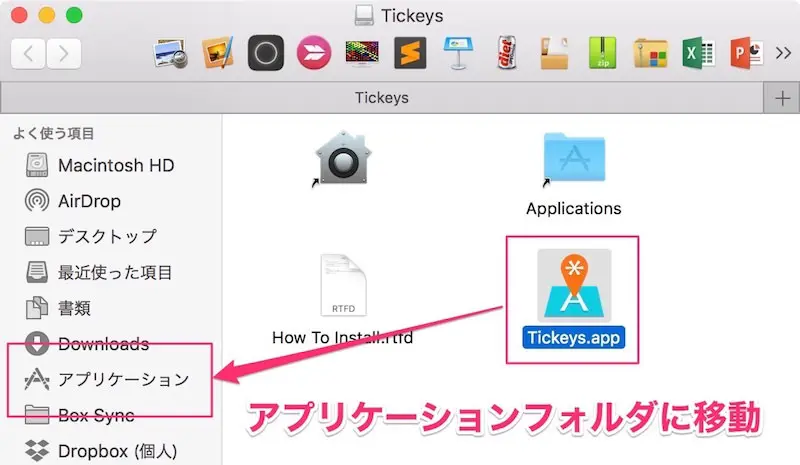Select the Tickeys tab

coord(382,97)
